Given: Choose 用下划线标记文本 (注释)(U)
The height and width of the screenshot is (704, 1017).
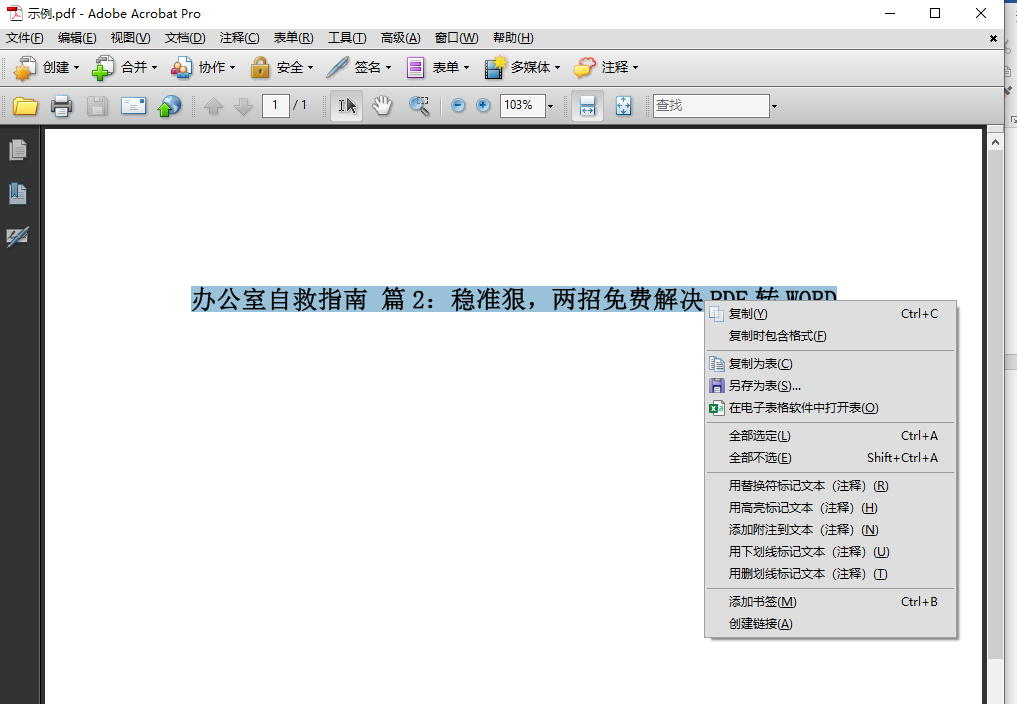Looking at the screenshot, I should (830, 552).
